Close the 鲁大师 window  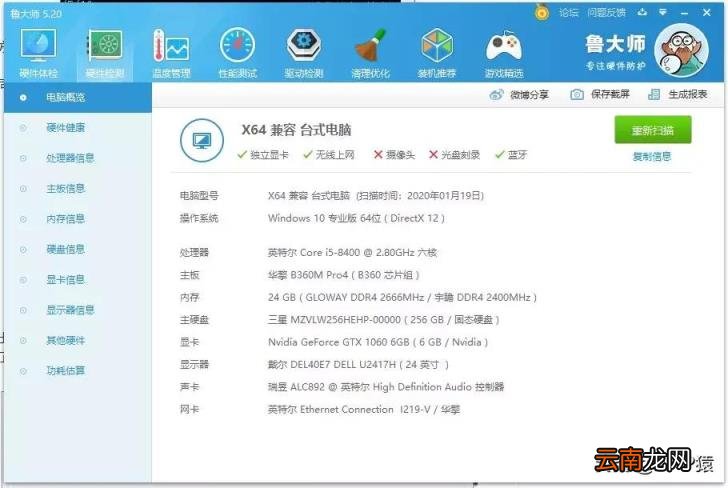[707, 13]
